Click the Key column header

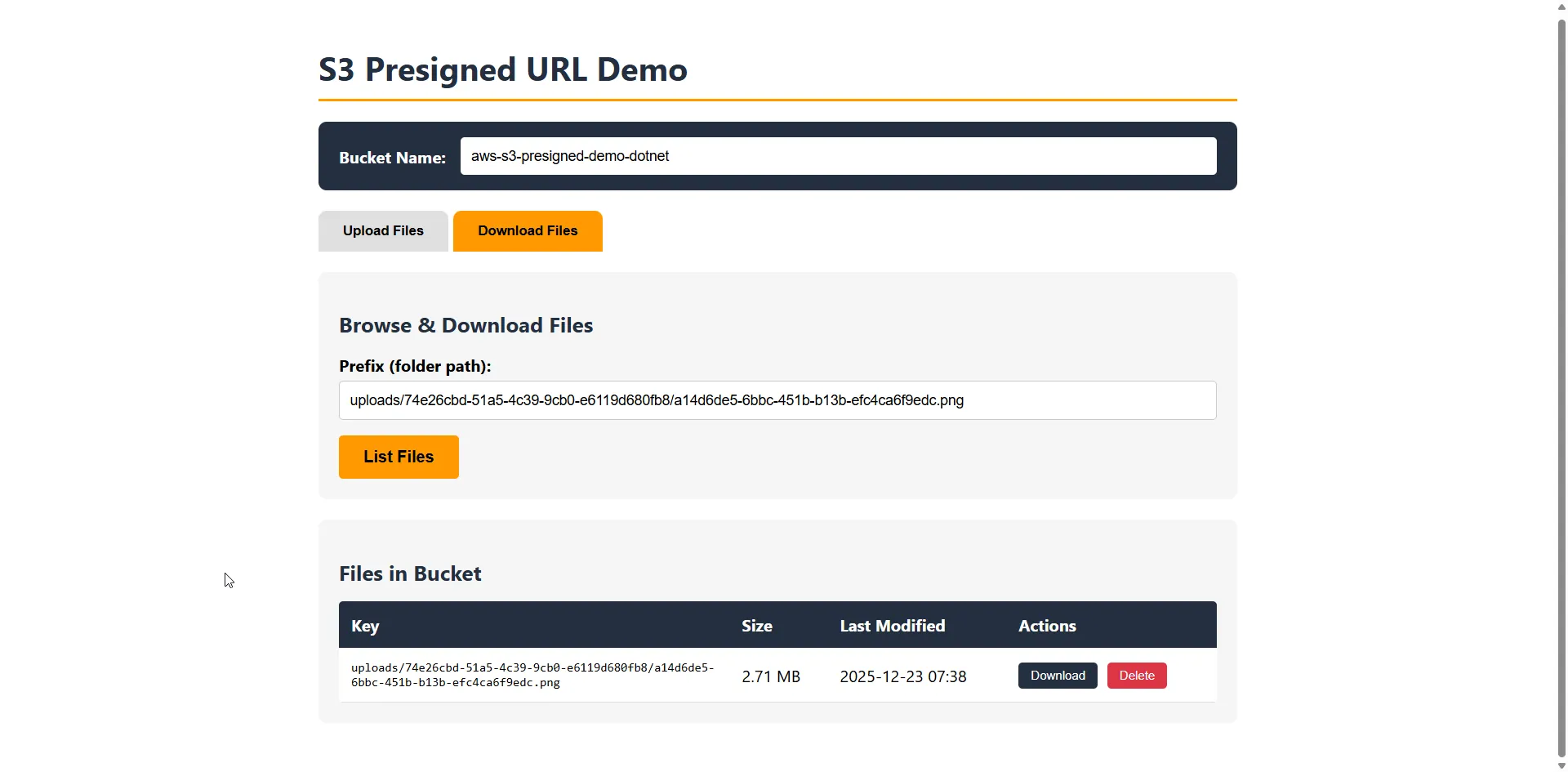pyautogui.click(x=364, y=625)
